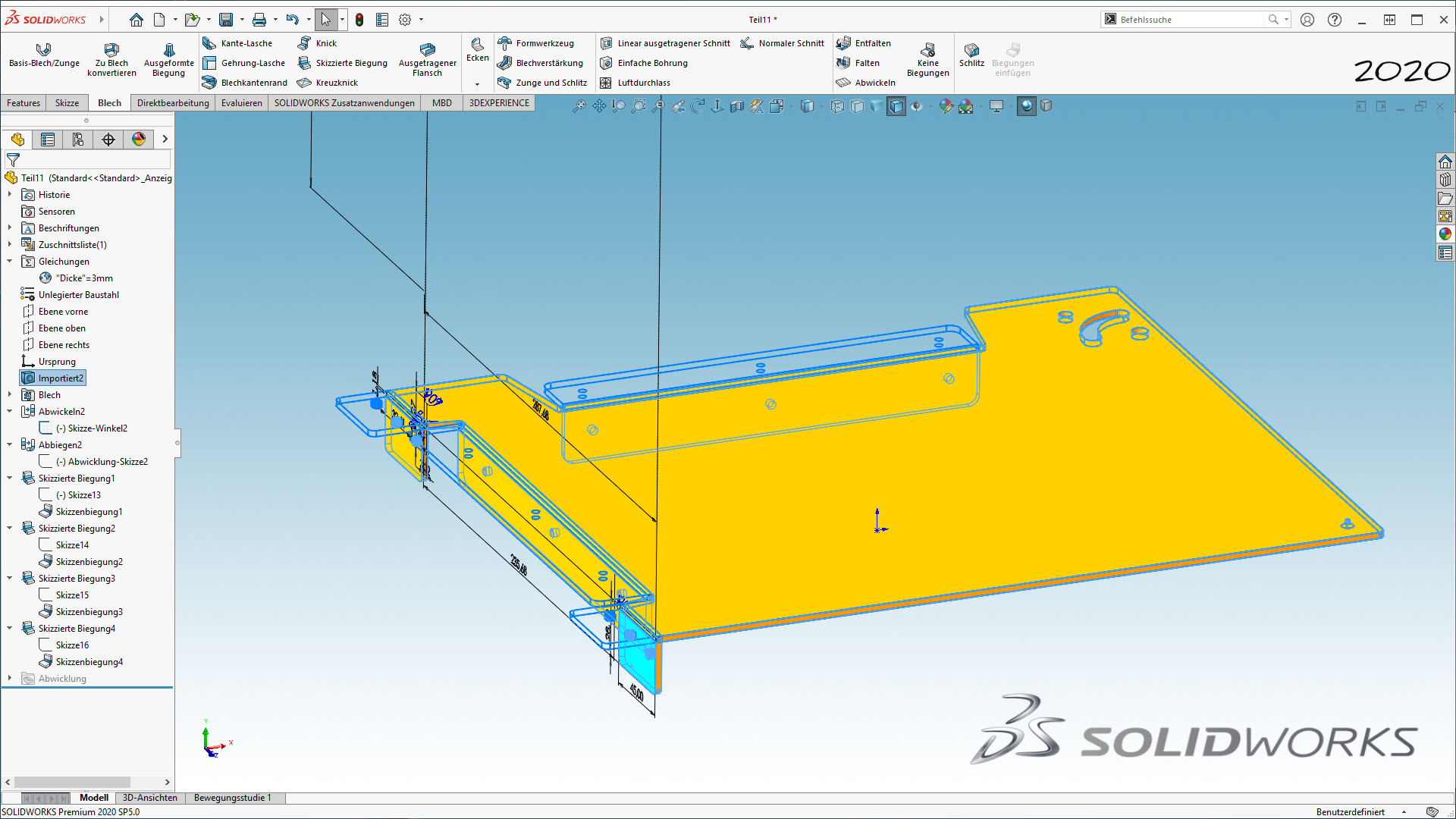Collapse Skizzierte Biegung1 node
This screenshot has height=819, width=1456.
(10, 479)
